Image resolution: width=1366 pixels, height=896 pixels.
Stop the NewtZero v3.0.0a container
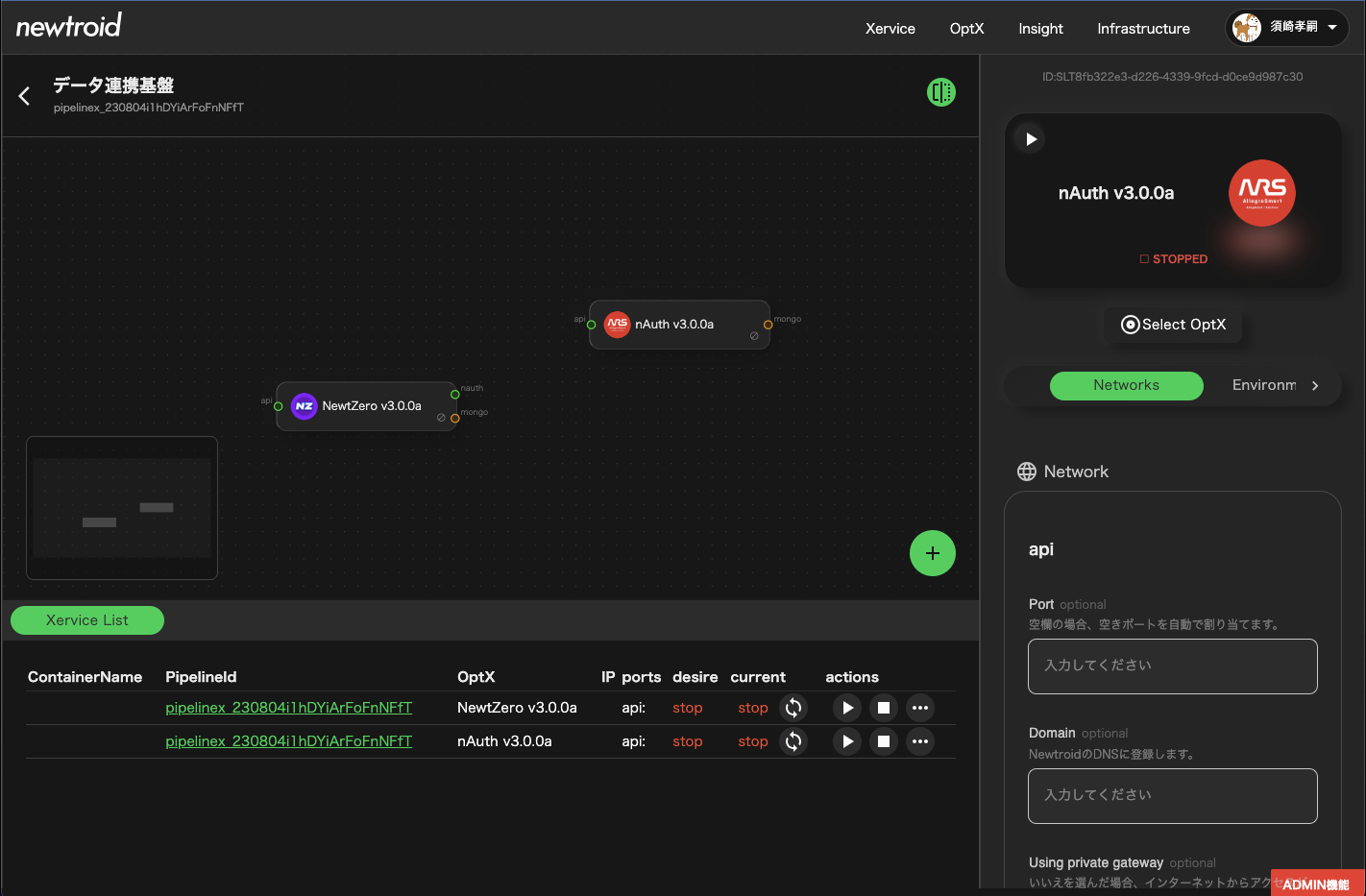click(x=884, y=708)
